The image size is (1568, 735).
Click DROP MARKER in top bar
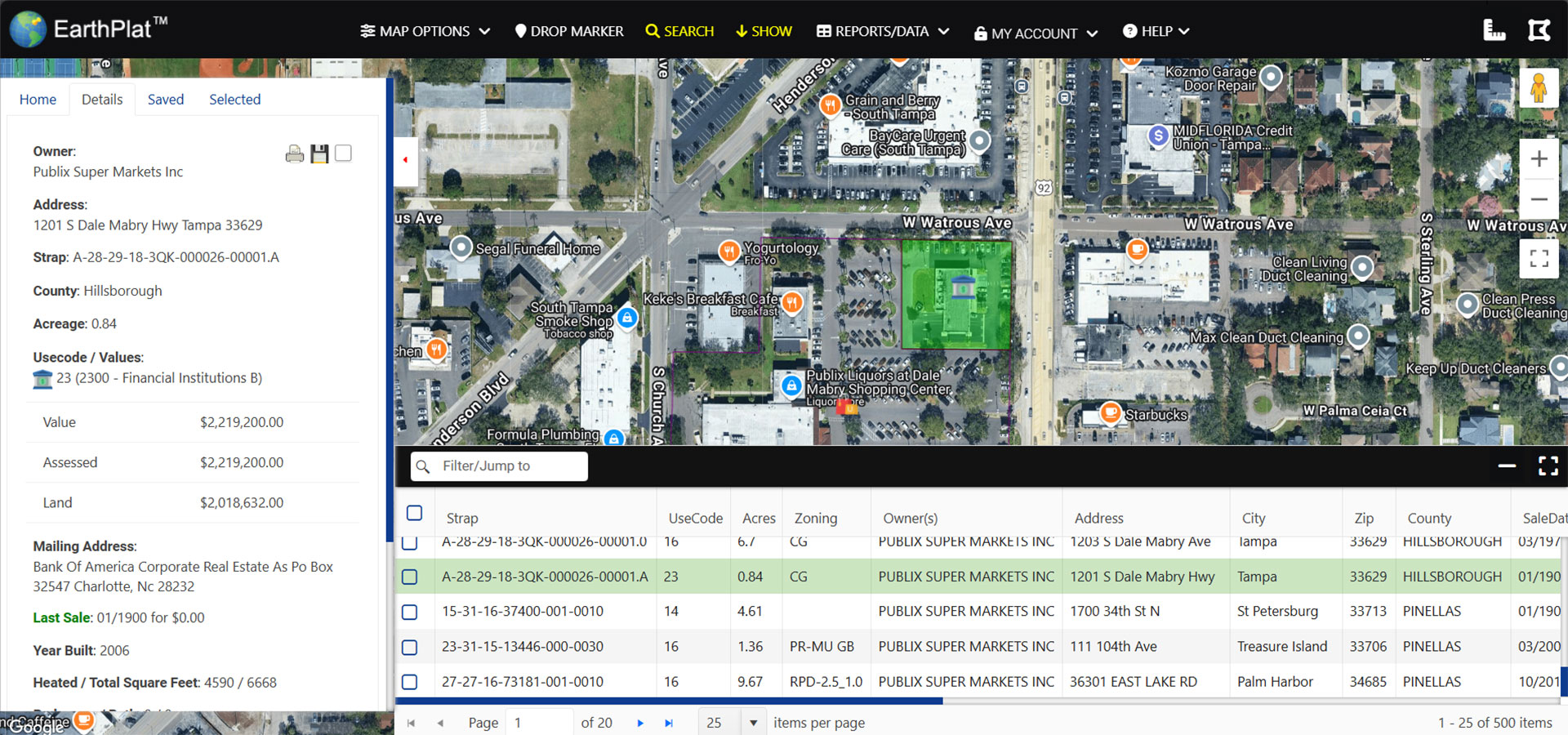(x=569, y=31)
